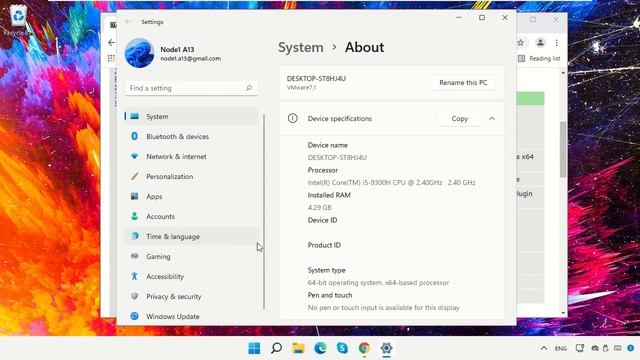
Task: Click the System monitor icon in the sidebar
Action: tap(134, 116)
